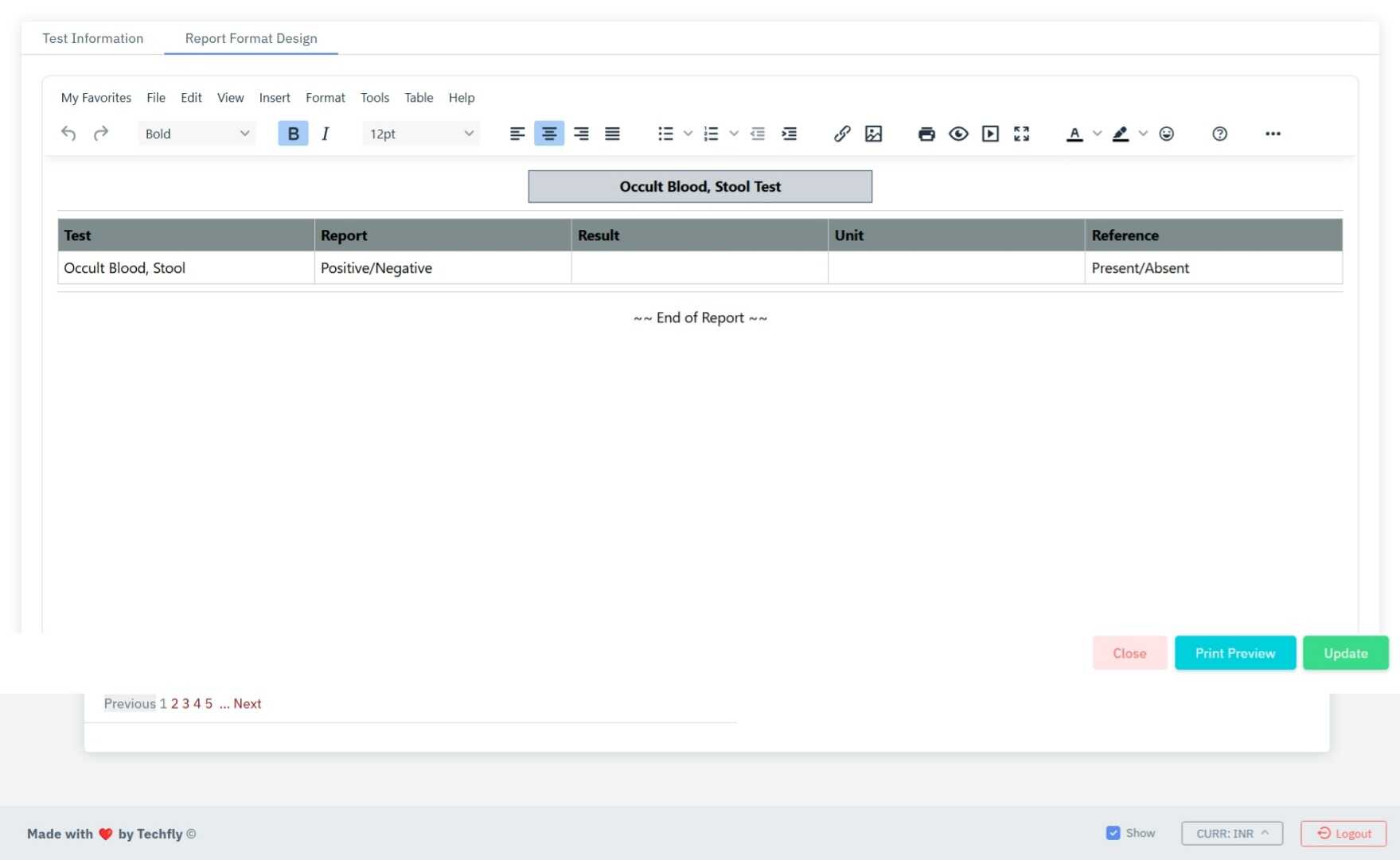Switch to the Test Information tab

point(92,37)
